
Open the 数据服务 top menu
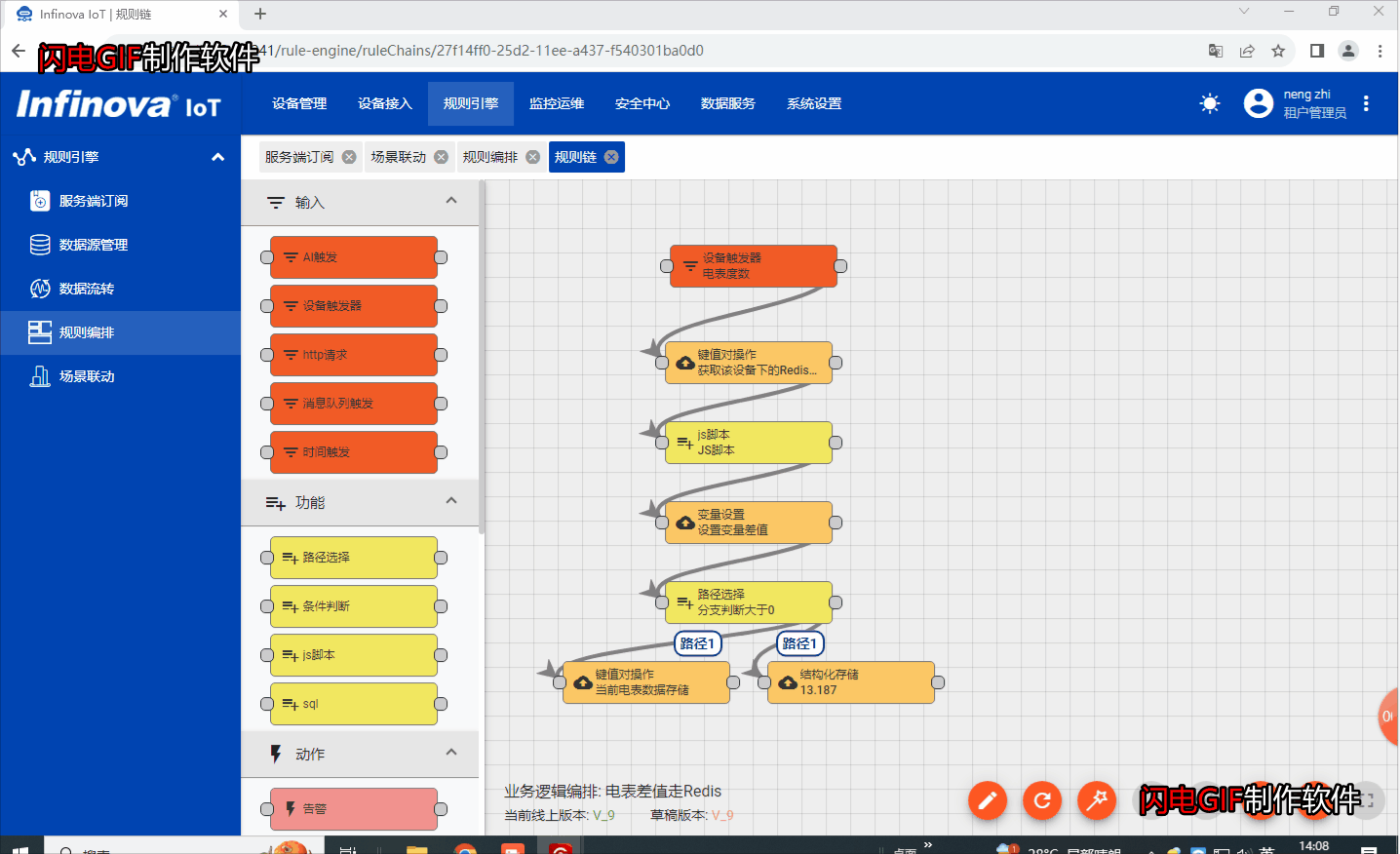[x=728, y=103]
